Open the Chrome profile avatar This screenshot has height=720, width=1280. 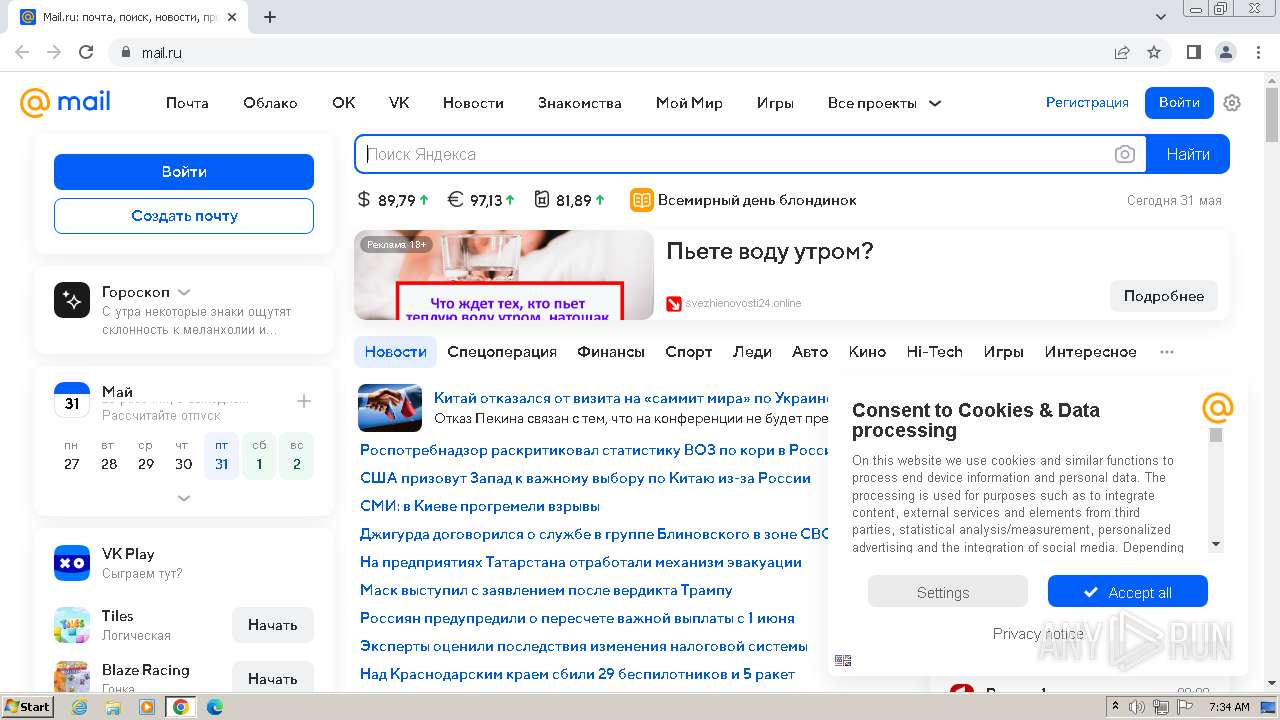click(x=1225, y=52)
